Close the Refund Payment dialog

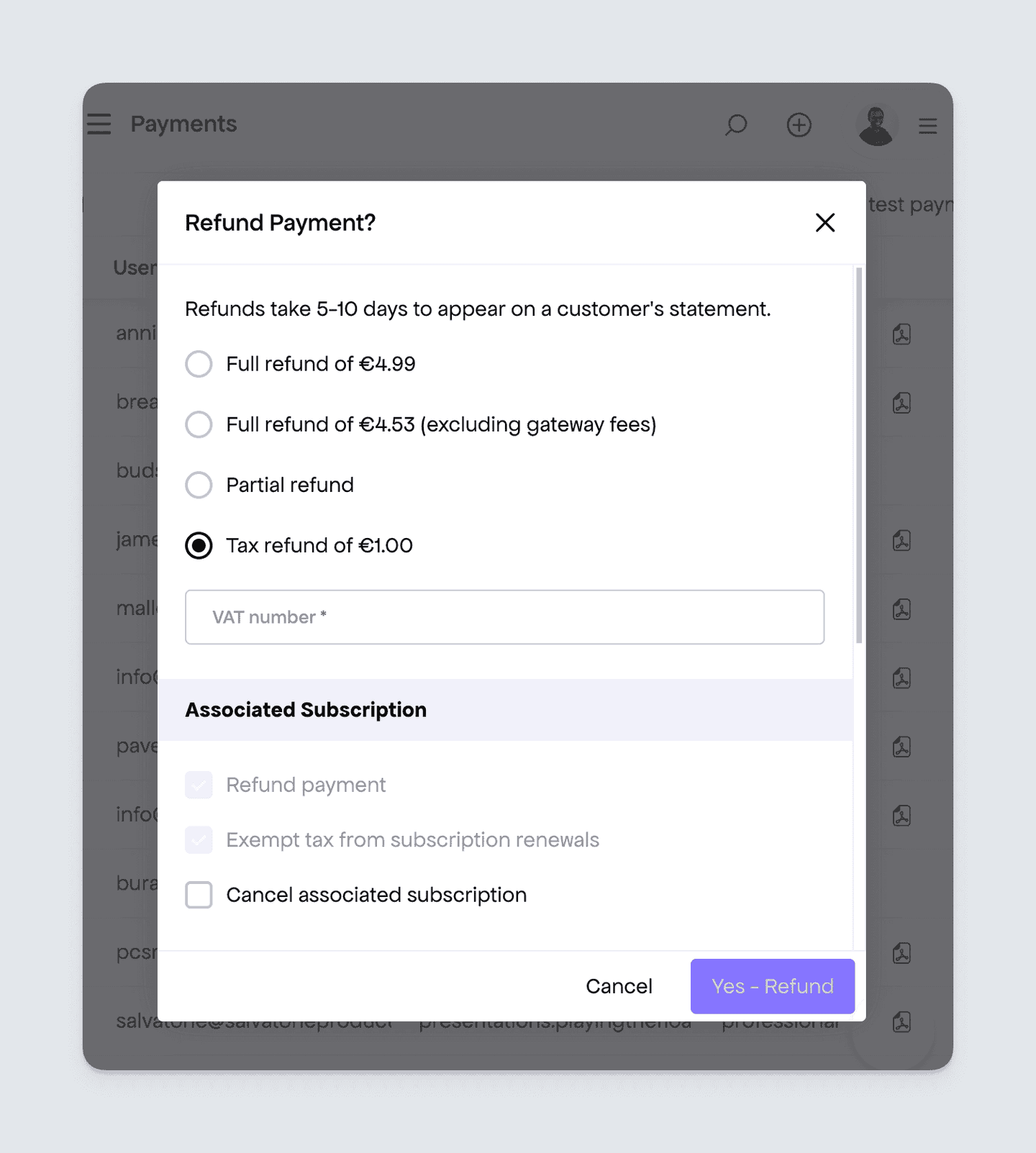[825, 223]
